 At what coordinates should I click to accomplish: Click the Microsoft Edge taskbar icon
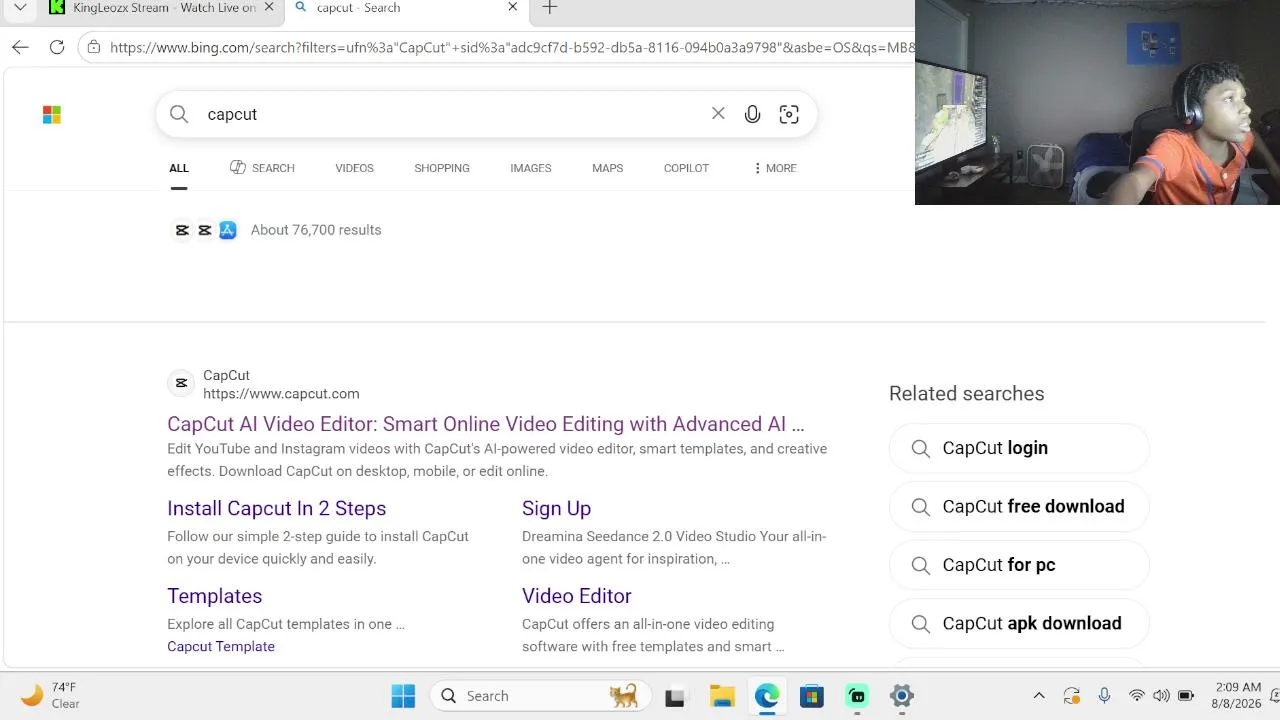pyautogui.click(x=767, y=696)
